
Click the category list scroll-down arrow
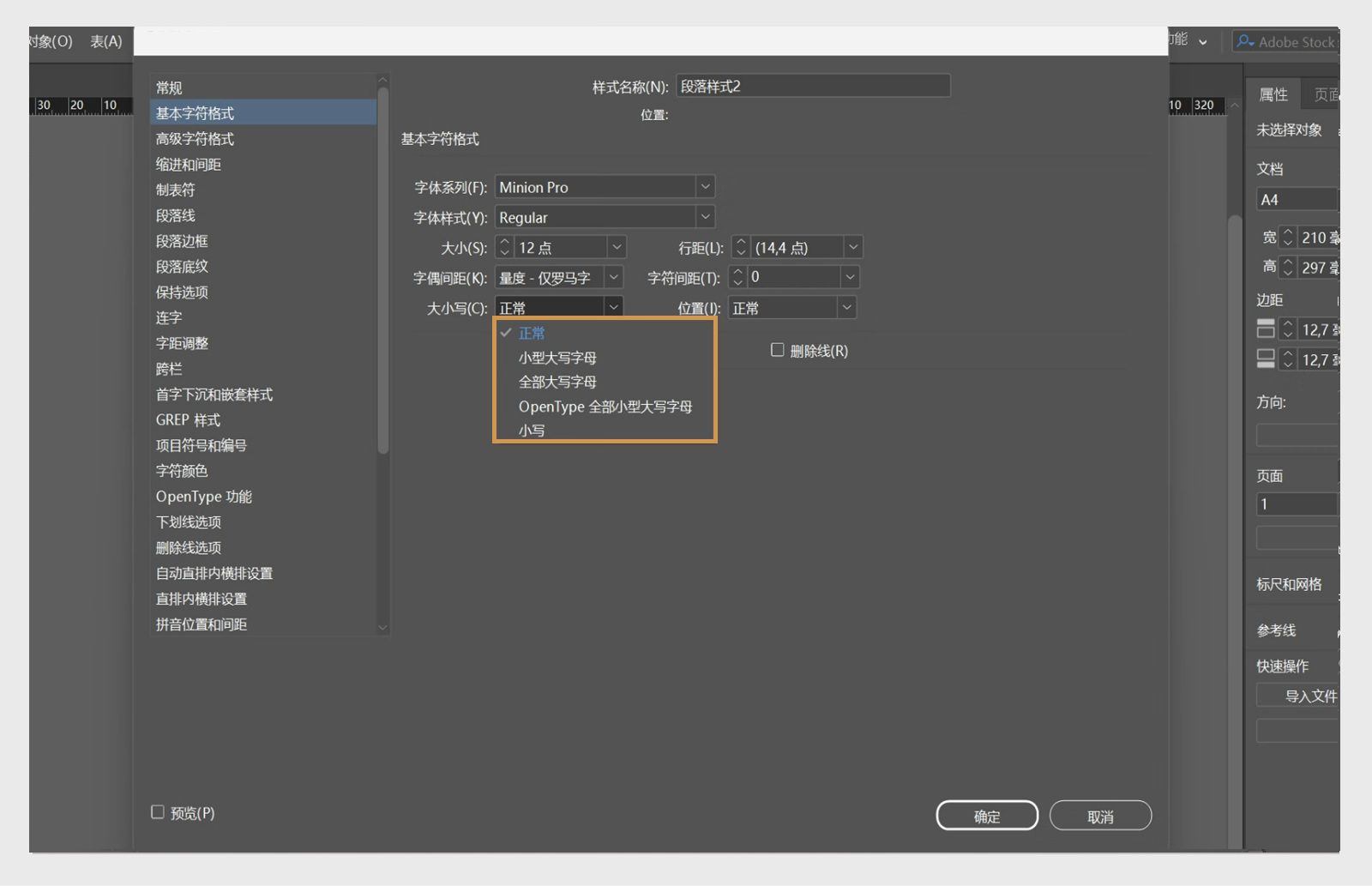[383, 627]
